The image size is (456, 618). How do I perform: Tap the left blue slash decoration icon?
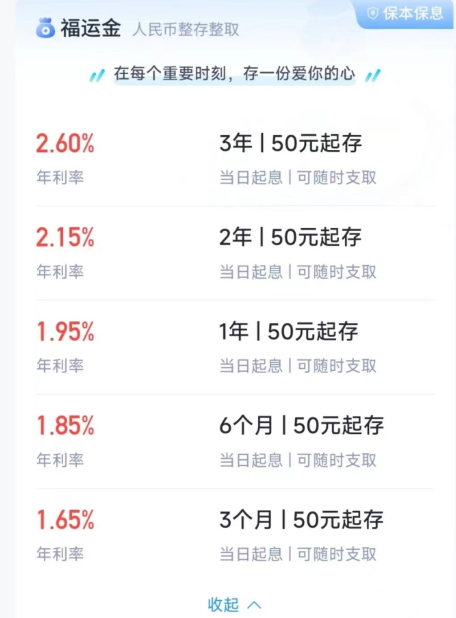pos(97,75)
